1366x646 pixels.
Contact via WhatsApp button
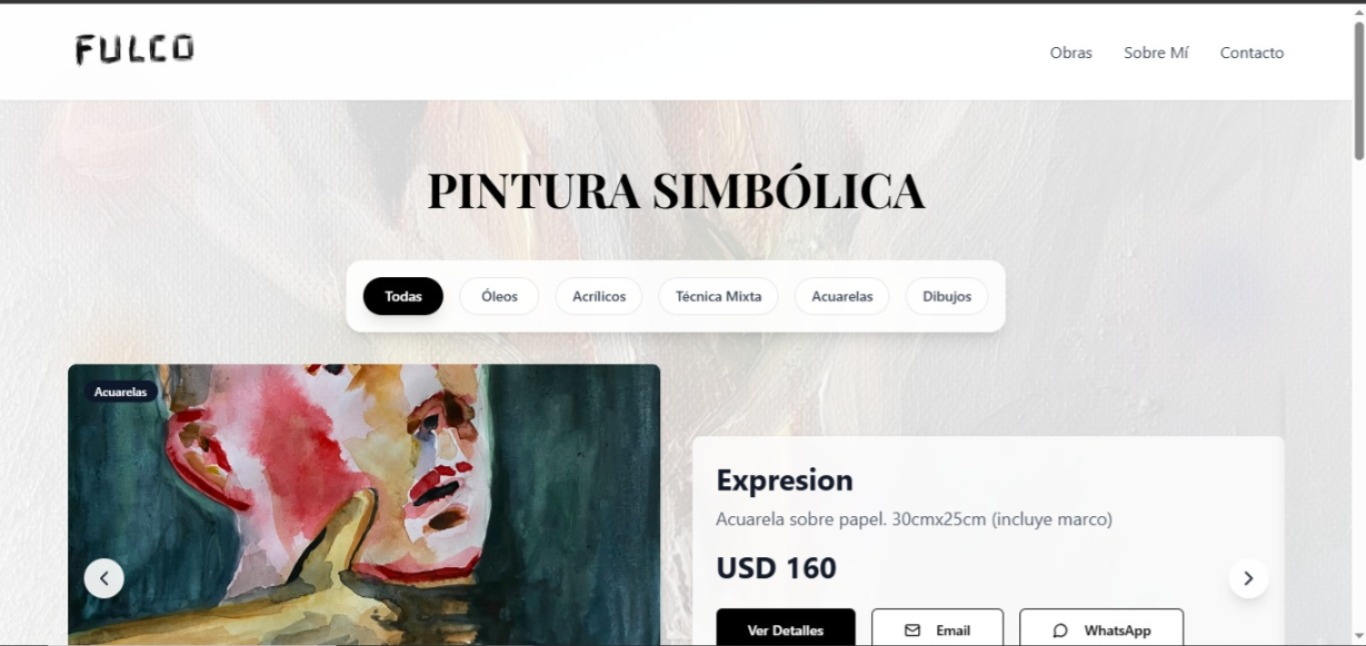tap(1102, 629)
